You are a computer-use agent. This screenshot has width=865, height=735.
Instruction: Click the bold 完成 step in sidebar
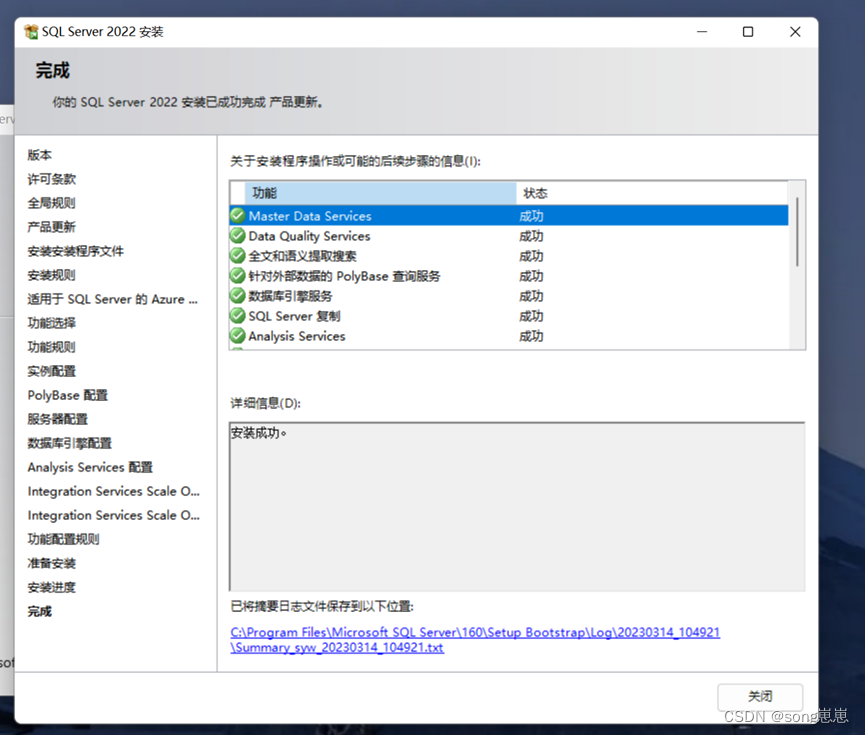40,611
